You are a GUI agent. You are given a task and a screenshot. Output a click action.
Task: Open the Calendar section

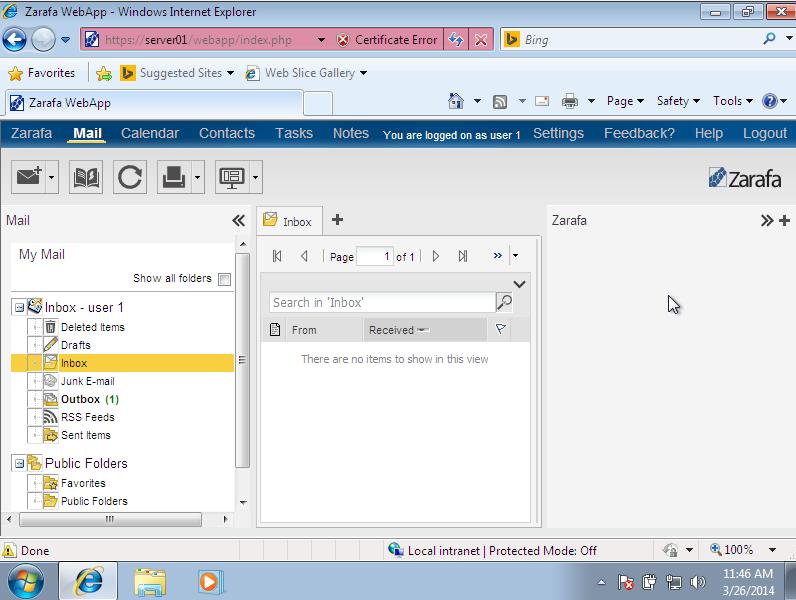(150, 133)
